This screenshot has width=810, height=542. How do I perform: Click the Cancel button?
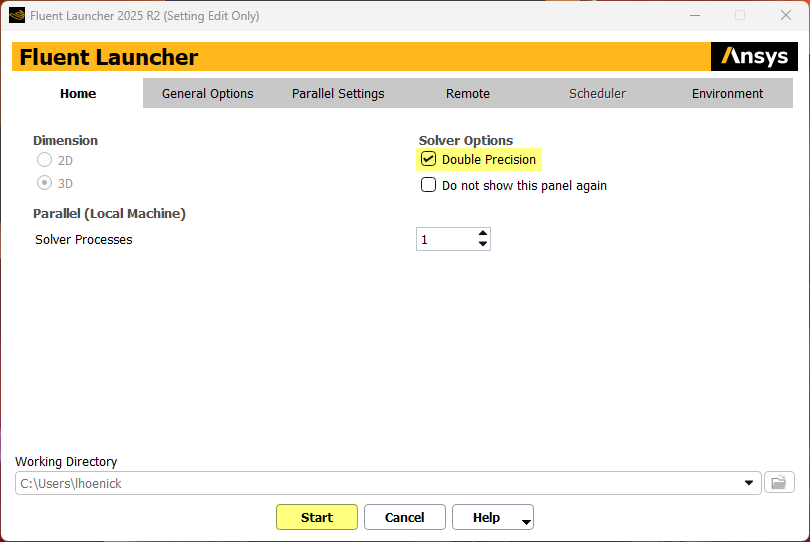click(404, 517)
